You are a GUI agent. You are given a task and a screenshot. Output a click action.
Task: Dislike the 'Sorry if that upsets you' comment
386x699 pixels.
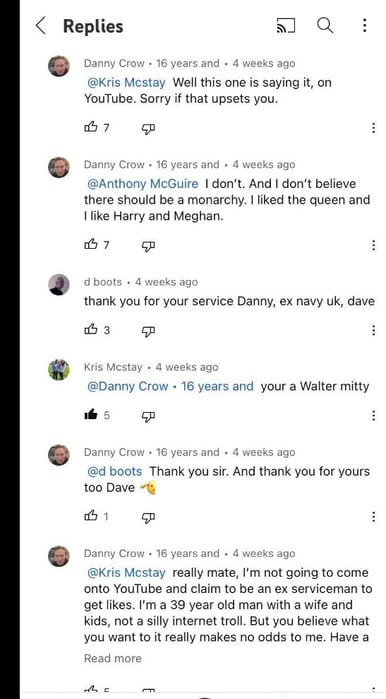pos(148,128)
